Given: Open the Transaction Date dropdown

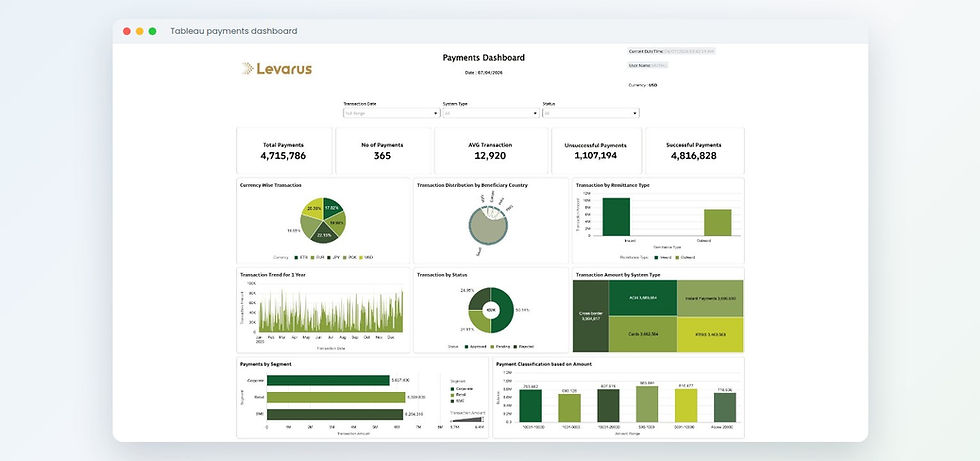Looking at the screenshot, I should 391,113.
